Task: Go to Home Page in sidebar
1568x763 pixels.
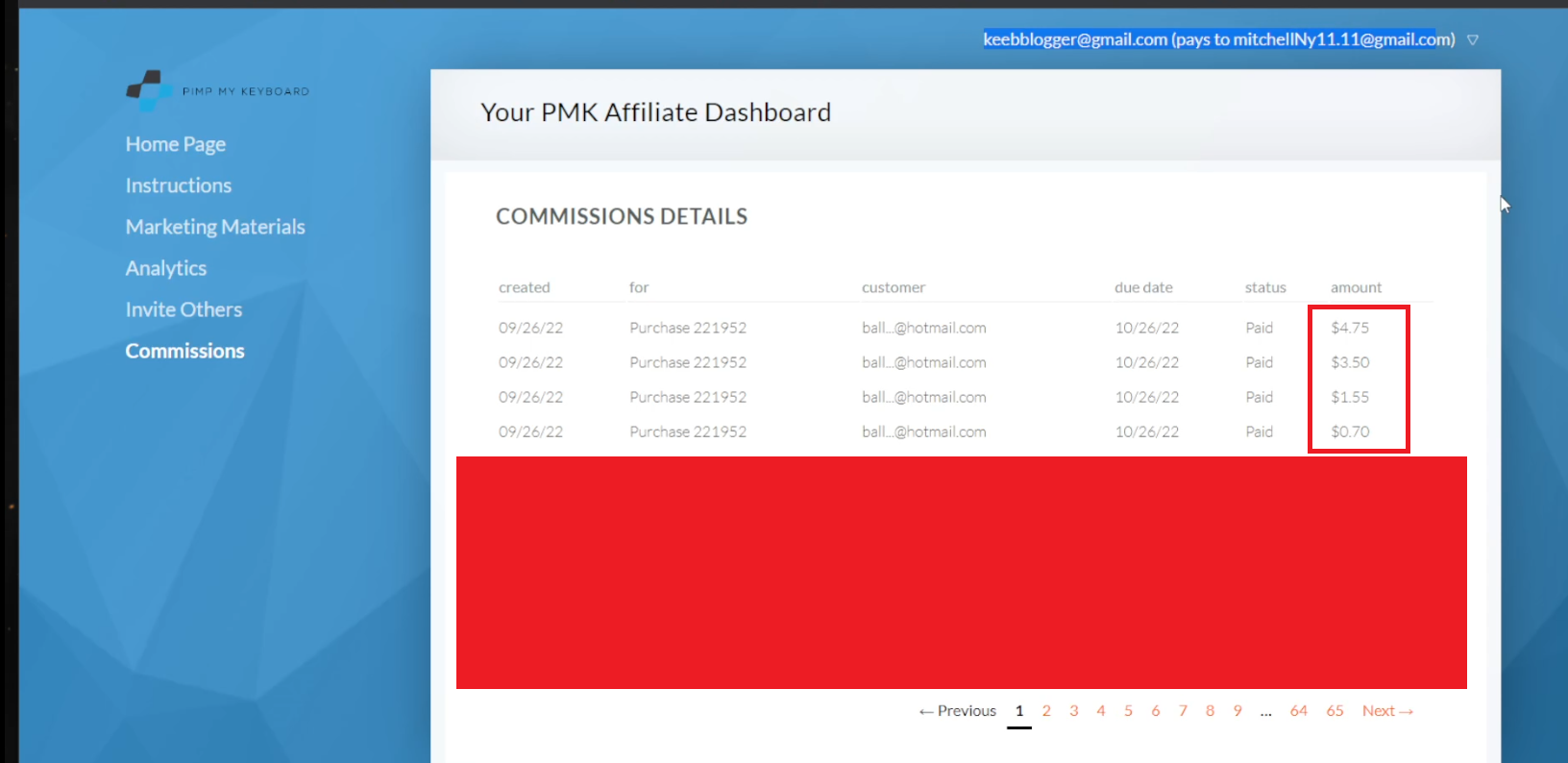Action: pos(176,144)
